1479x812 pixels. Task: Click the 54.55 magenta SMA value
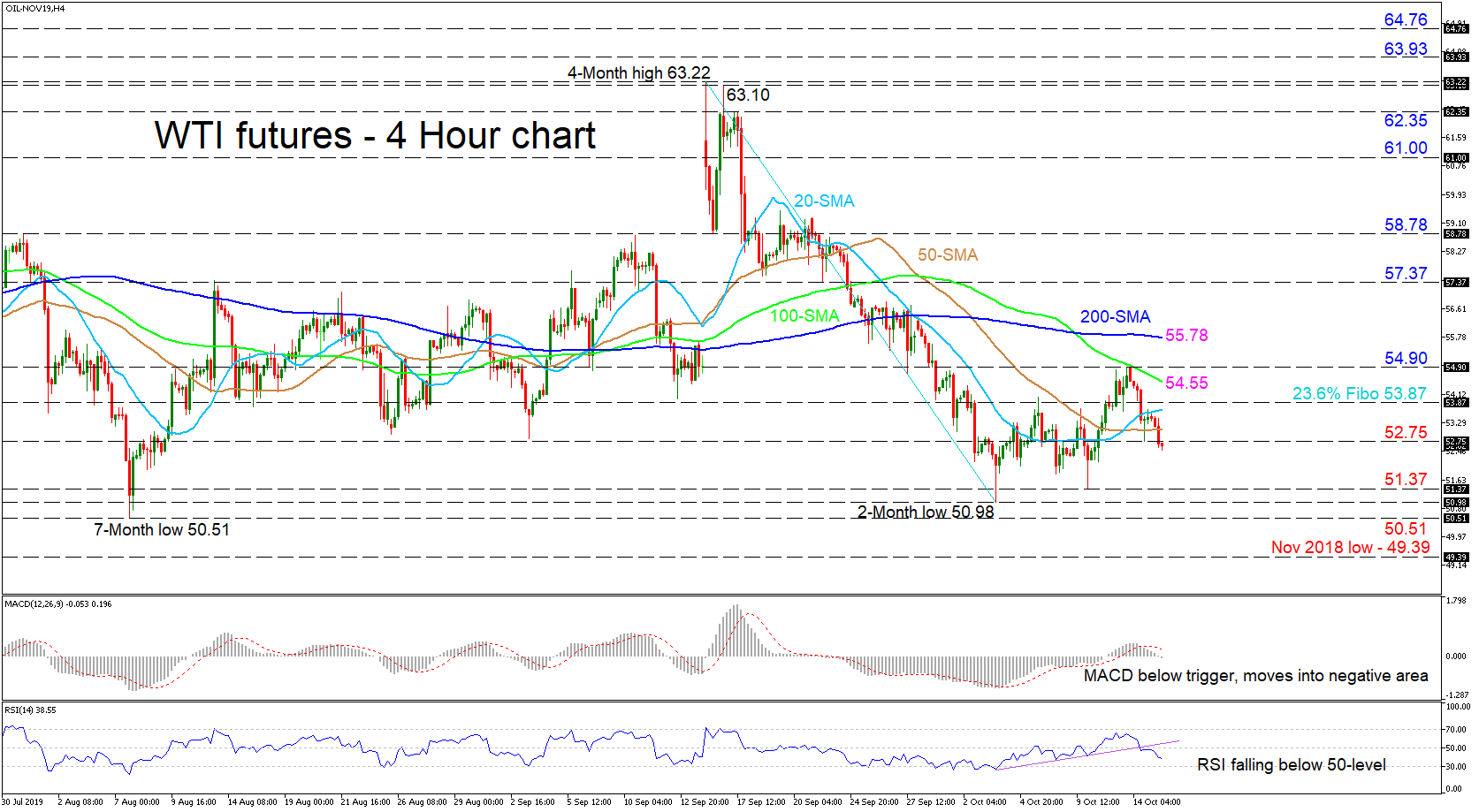(x=1186, y=383)
